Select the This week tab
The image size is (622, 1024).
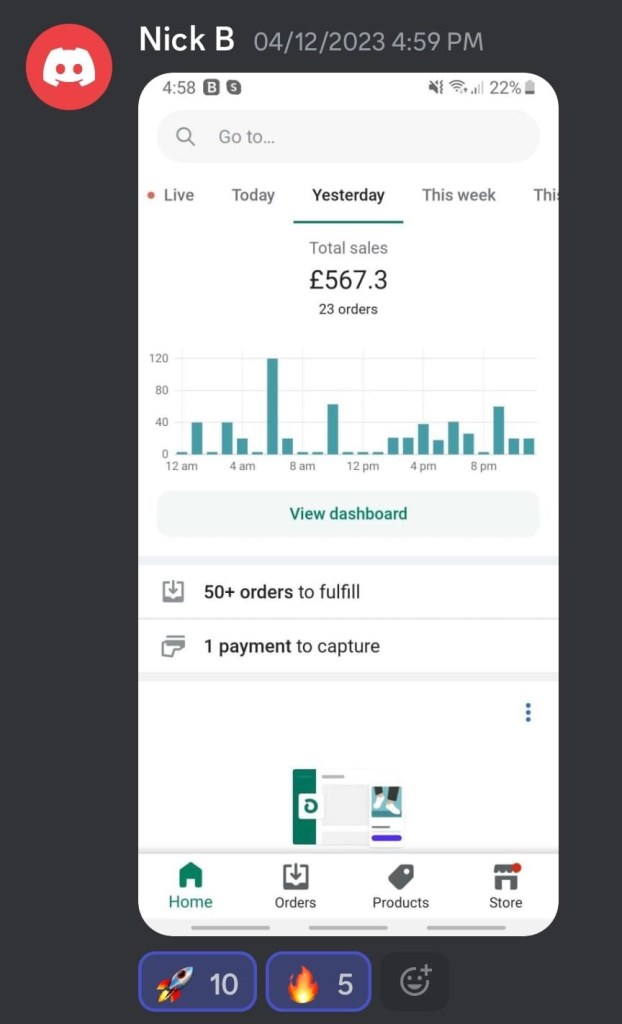458,195
